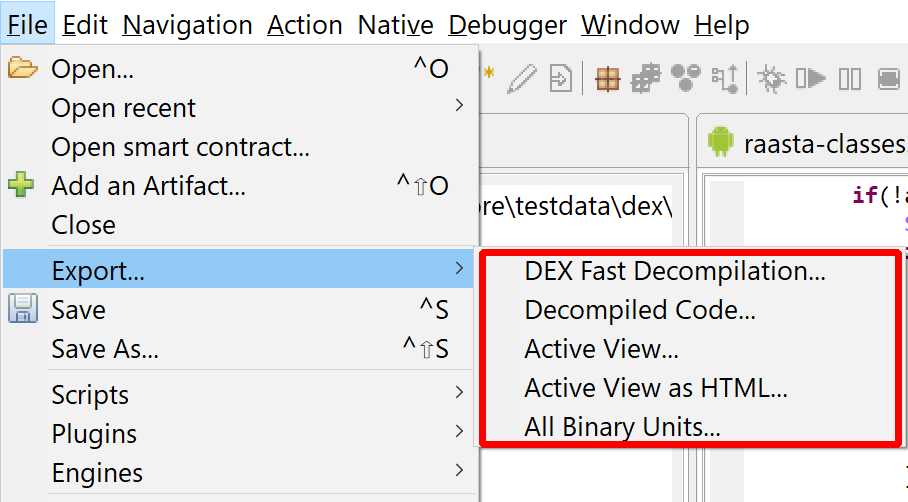Open the Debugger menu
This screenshot has height=502, width=908.
(x=507, y=25)
